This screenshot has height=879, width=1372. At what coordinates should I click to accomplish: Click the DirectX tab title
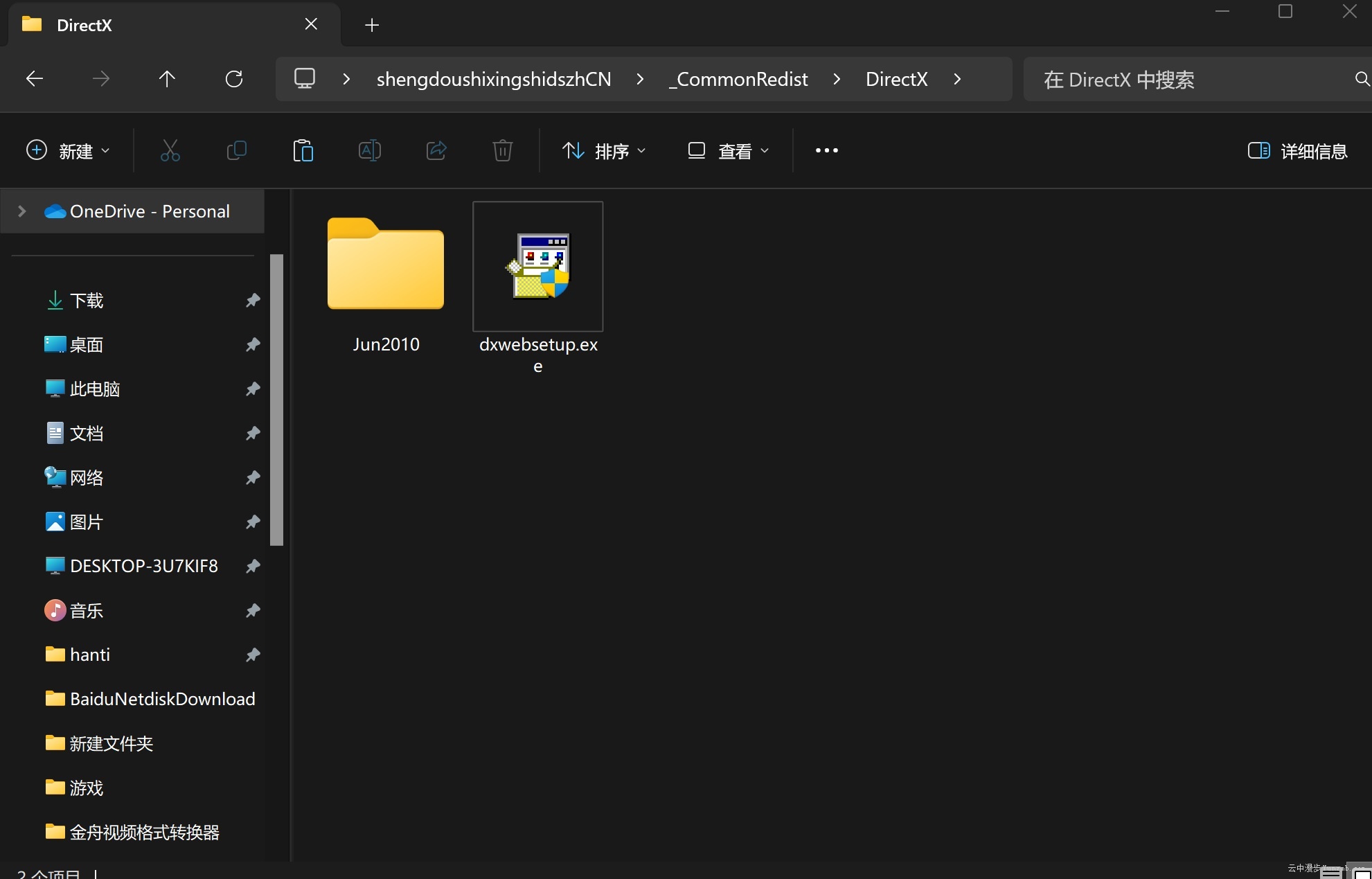click(x=84, y=25)
